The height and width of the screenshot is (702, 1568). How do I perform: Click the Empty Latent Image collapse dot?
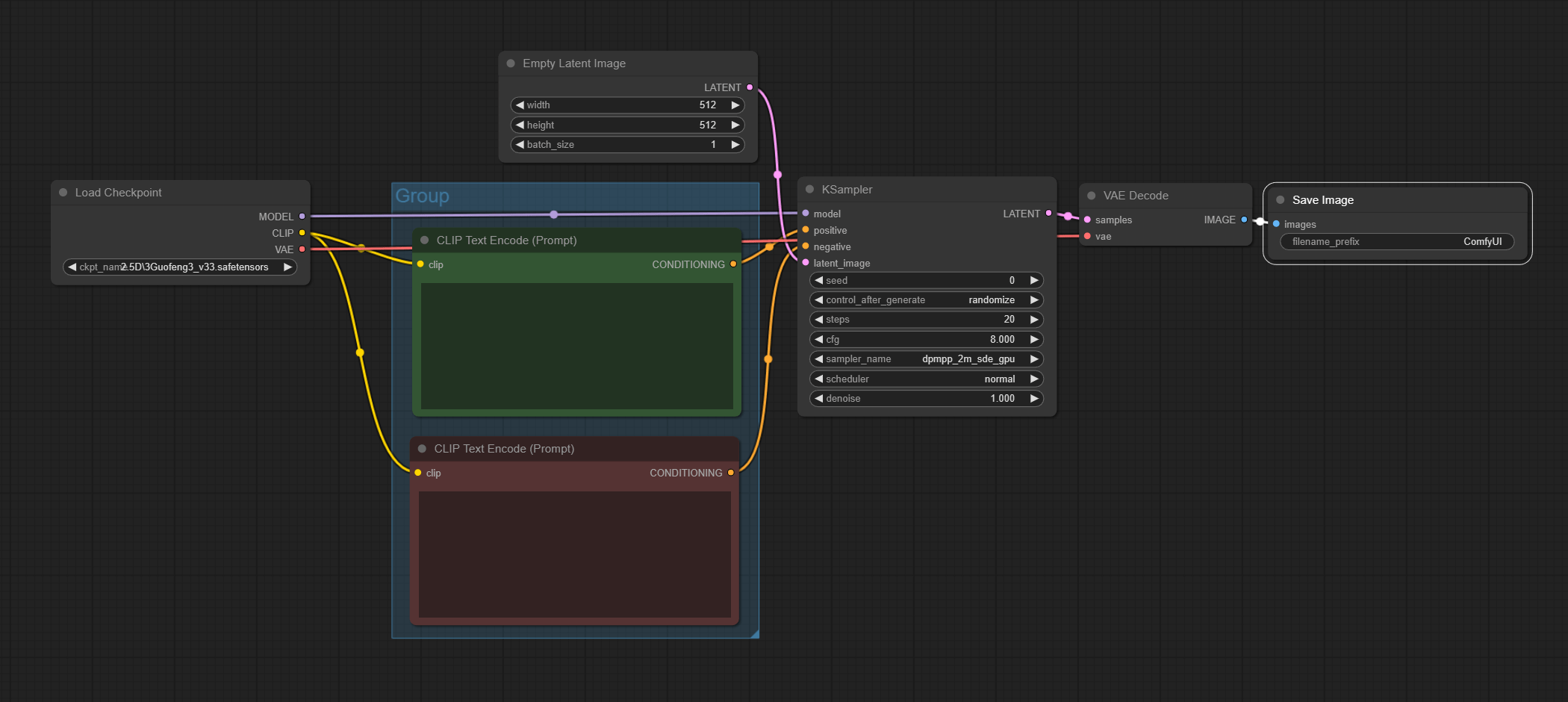coord(511,63)
